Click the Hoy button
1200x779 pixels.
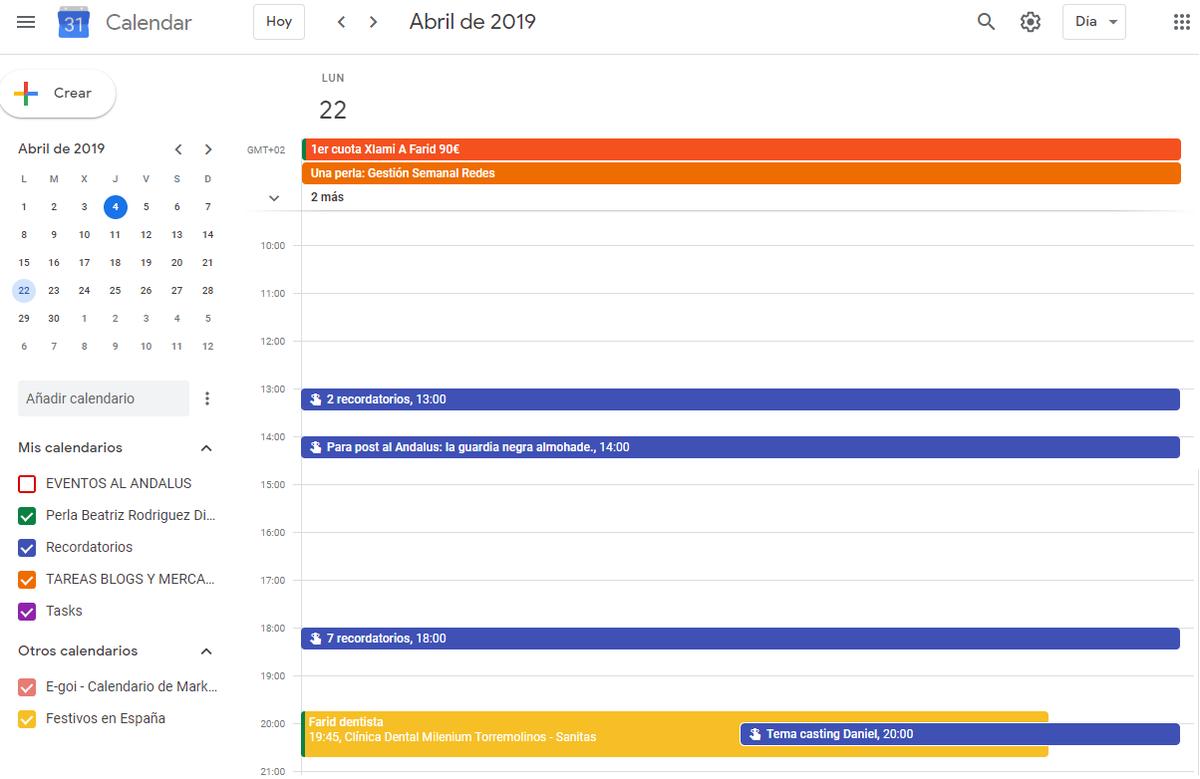click(279, 22)
